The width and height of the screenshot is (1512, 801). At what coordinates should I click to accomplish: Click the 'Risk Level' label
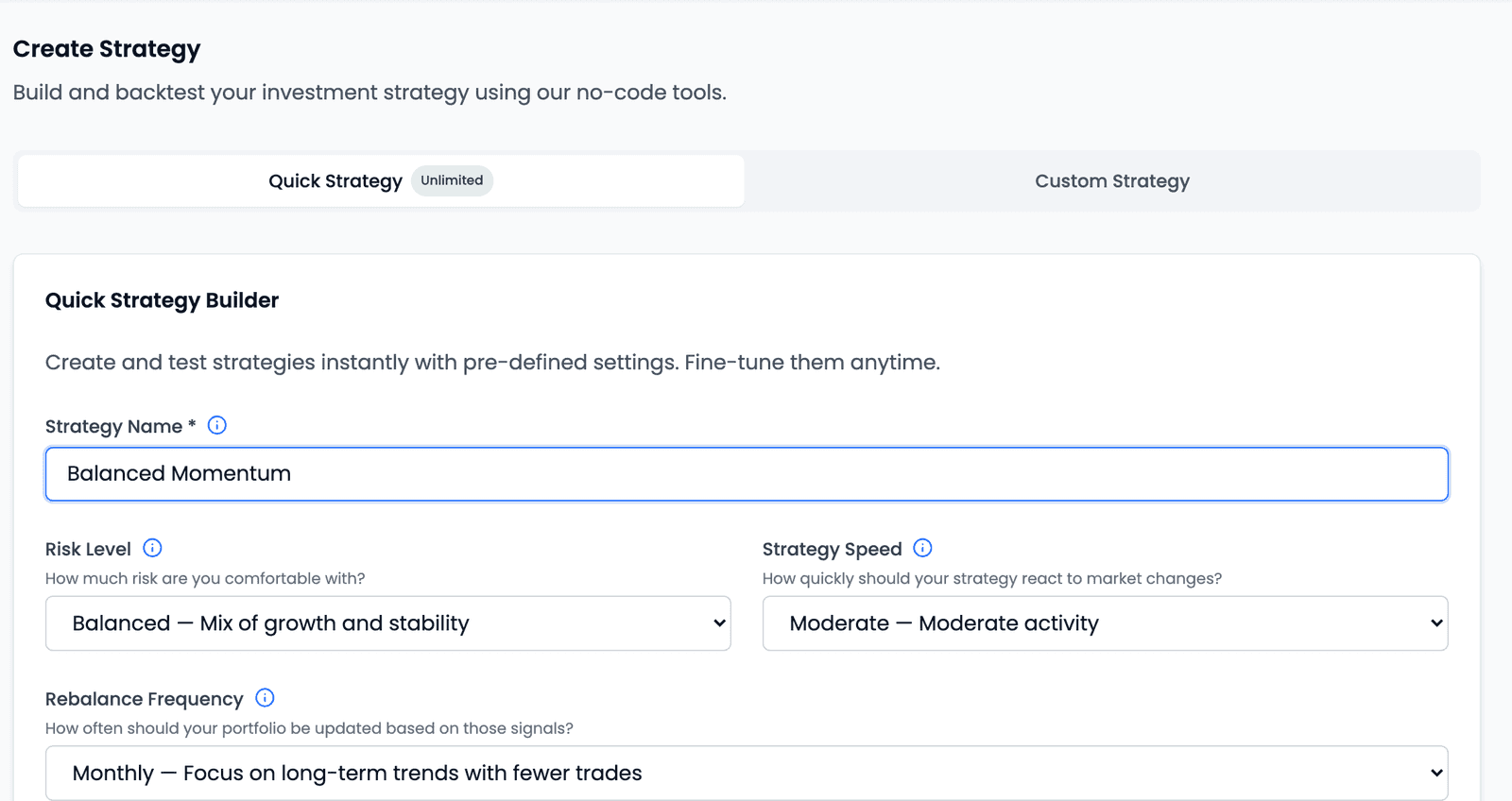[88, 549]
